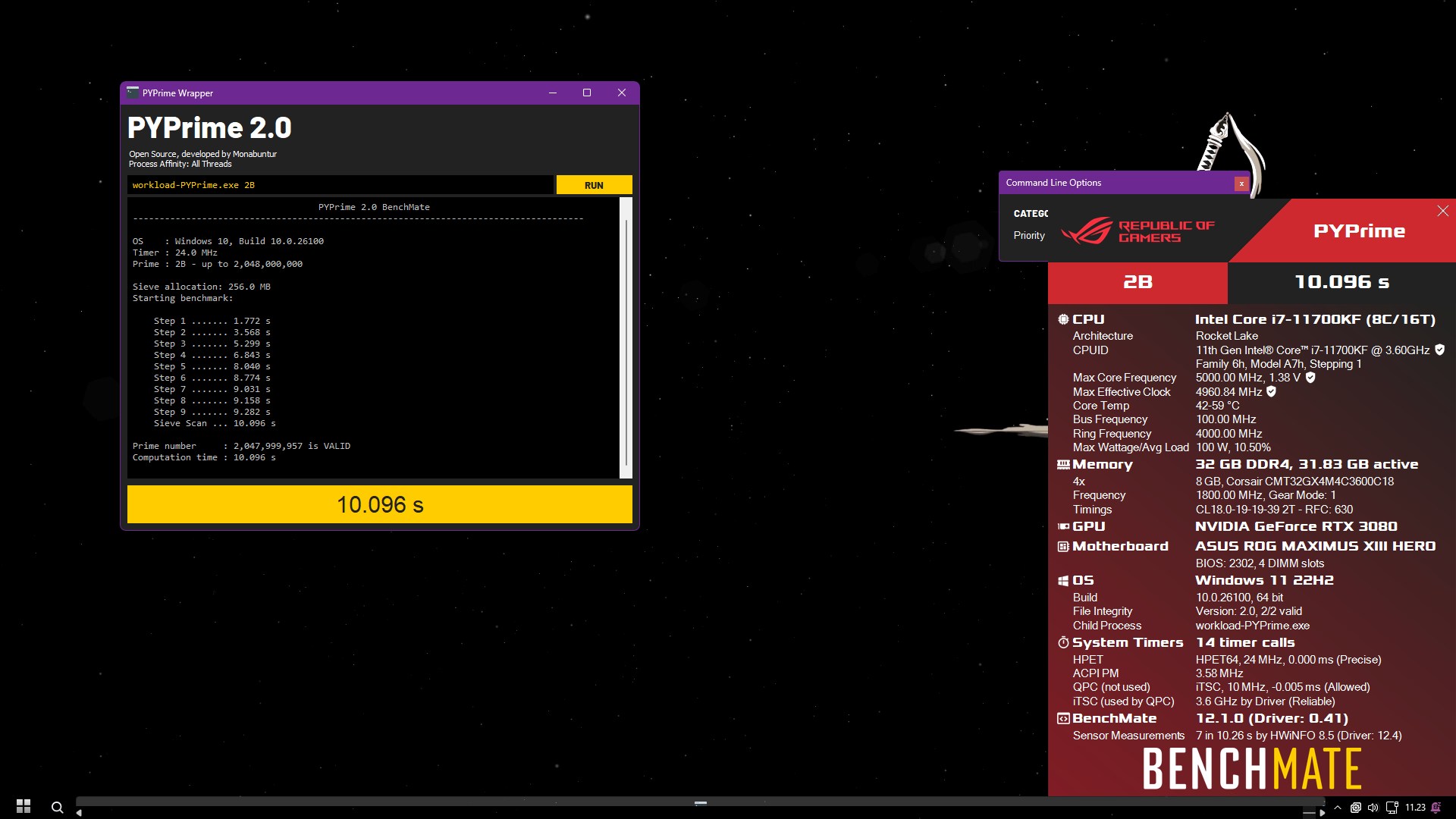Click the Motherboard section icon
The image size is (1456, 819).
(1063, 546)
